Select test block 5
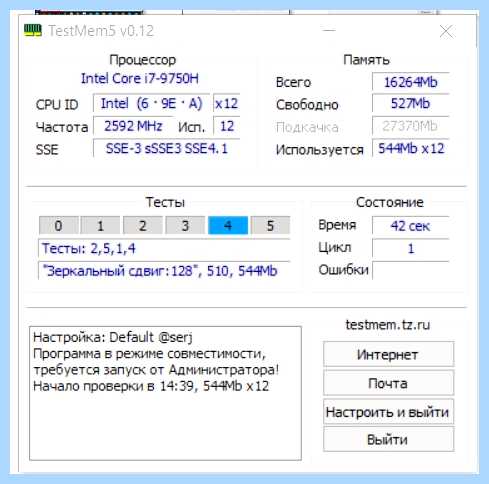The image size is (489, 484). click(270, 226)
